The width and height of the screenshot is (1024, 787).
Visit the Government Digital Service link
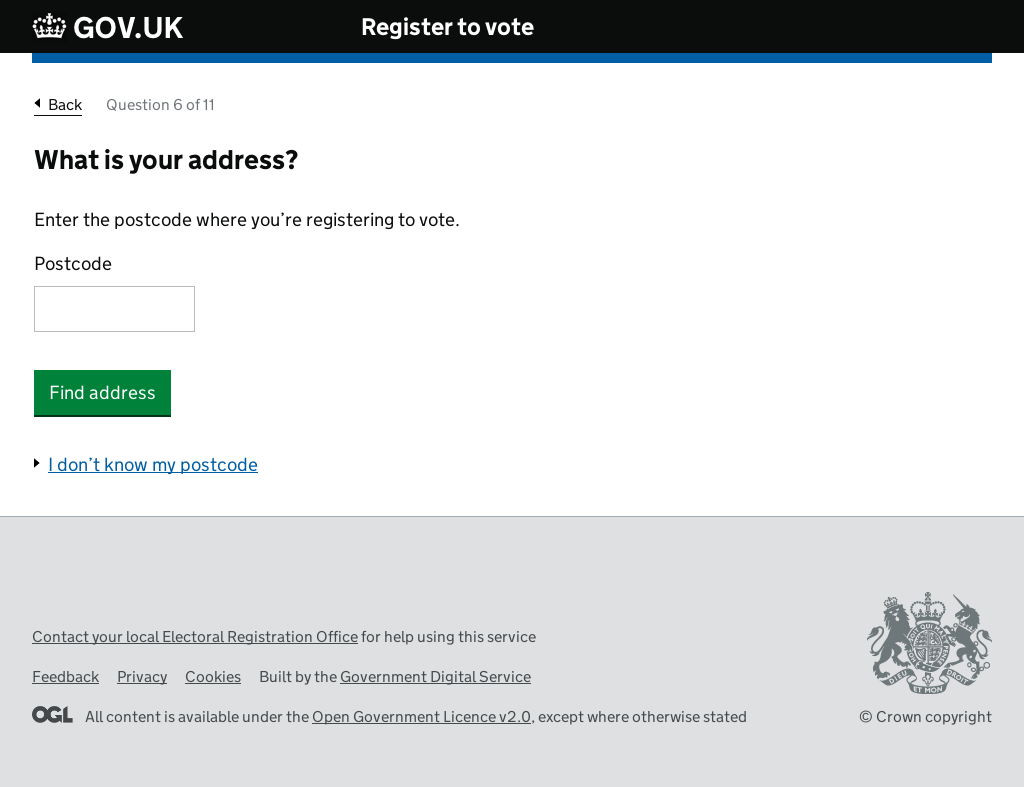pyautogui.click(x=436, y=677)
